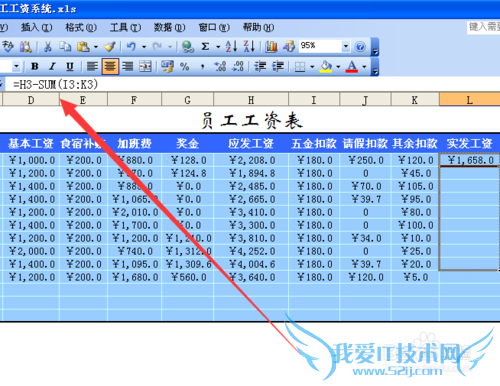Click the help question input box
500x386 pixels.
coord(483,27)
